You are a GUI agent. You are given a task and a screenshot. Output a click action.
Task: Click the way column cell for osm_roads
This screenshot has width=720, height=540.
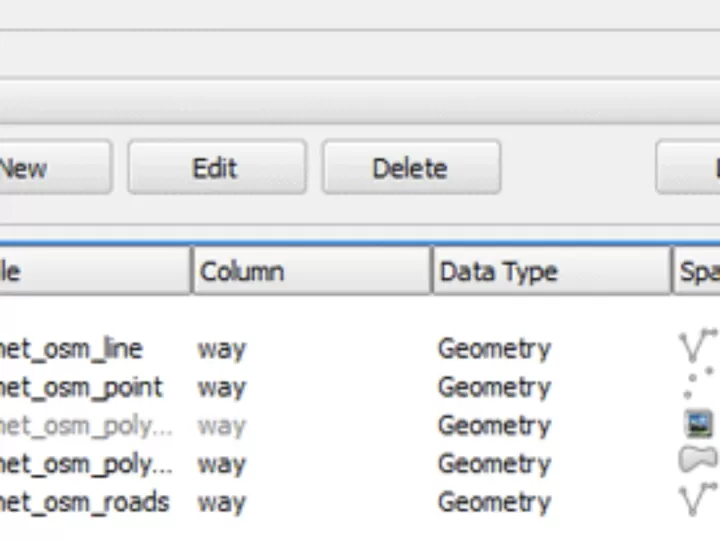pos(222,501)
